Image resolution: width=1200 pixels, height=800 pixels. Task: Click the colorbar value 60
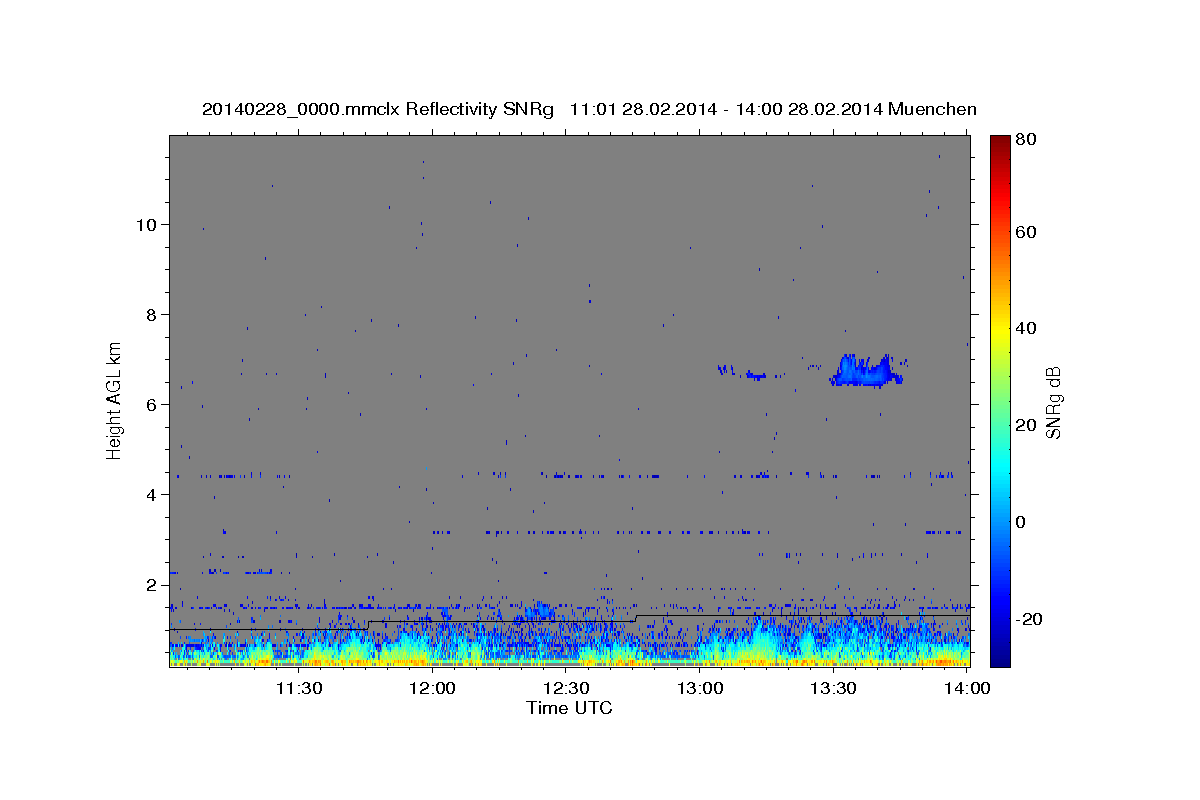point(1026,232)
